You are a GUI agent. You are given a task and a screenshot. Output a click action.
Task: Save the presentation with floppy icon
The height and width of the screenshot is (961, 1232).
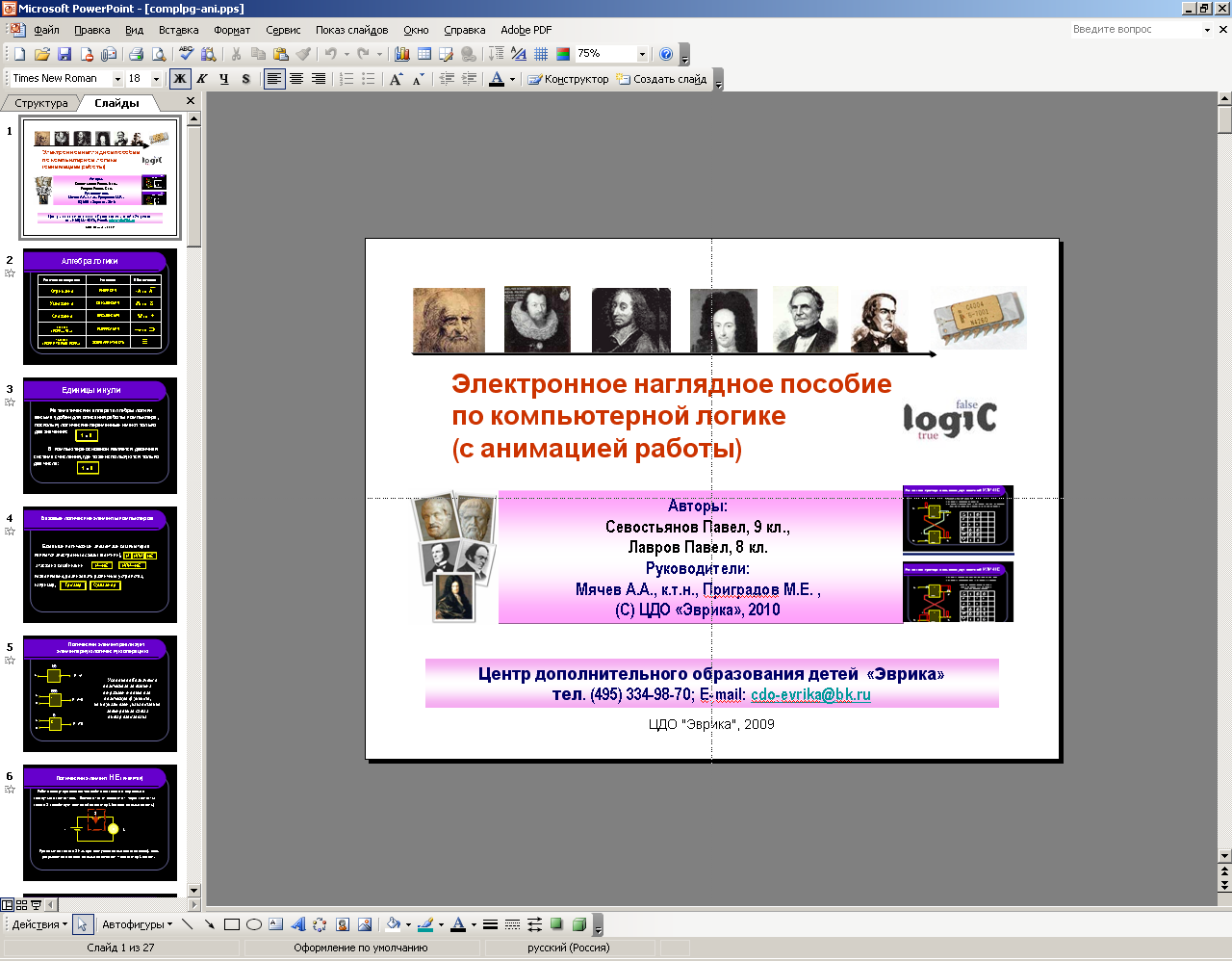coord(64,54)
